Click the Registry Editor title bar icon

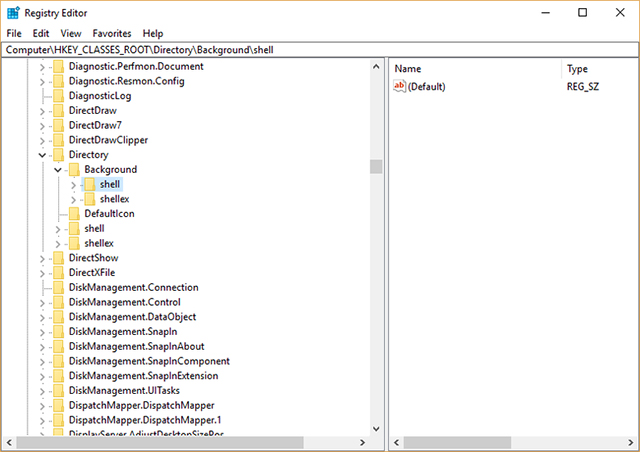coord(13,13)
